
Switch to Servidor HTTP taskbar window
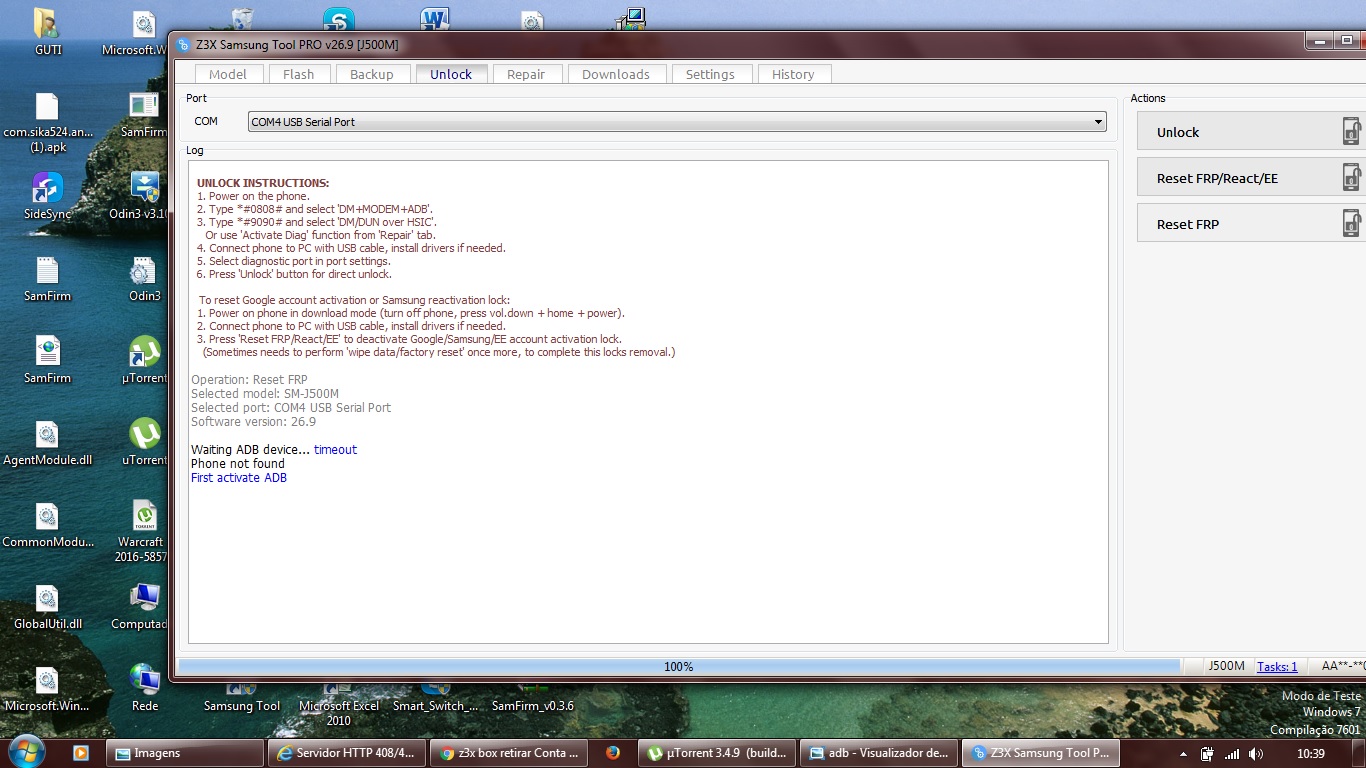tap(346, 753)
